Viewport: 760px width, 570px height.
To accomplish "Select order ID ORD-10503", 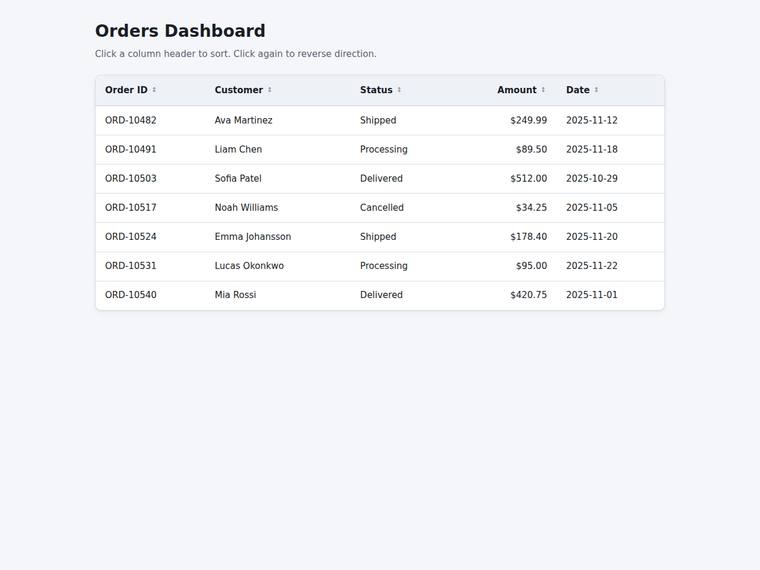I will coord(131,178).
